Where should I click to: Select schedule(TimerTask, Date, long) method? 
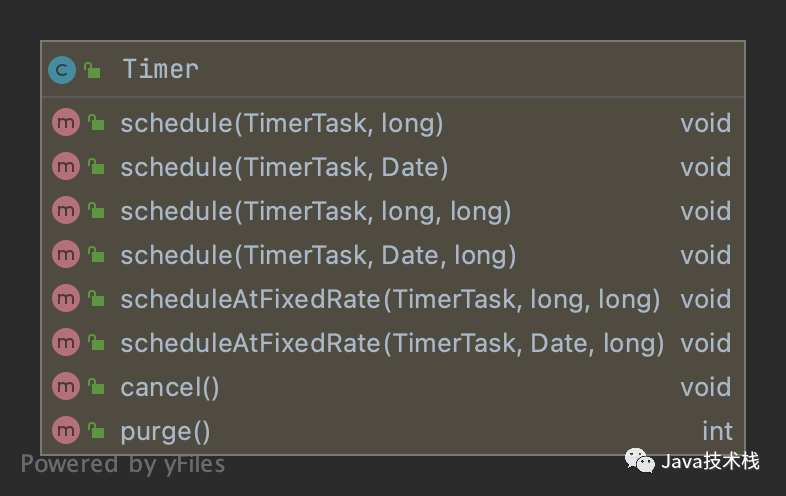point(393,255)
